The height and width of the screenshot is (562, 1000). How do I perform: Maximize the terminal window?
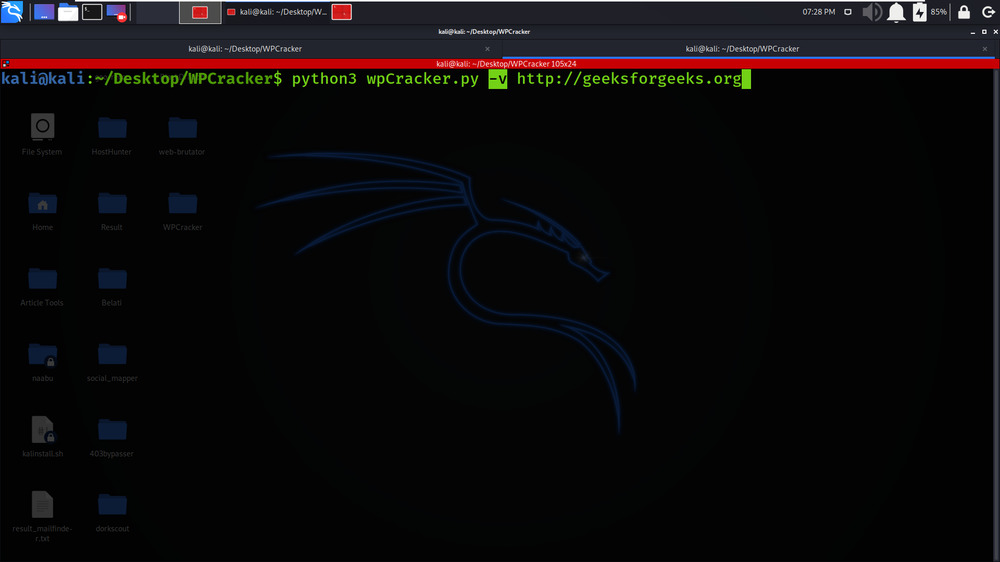[984, 32]
